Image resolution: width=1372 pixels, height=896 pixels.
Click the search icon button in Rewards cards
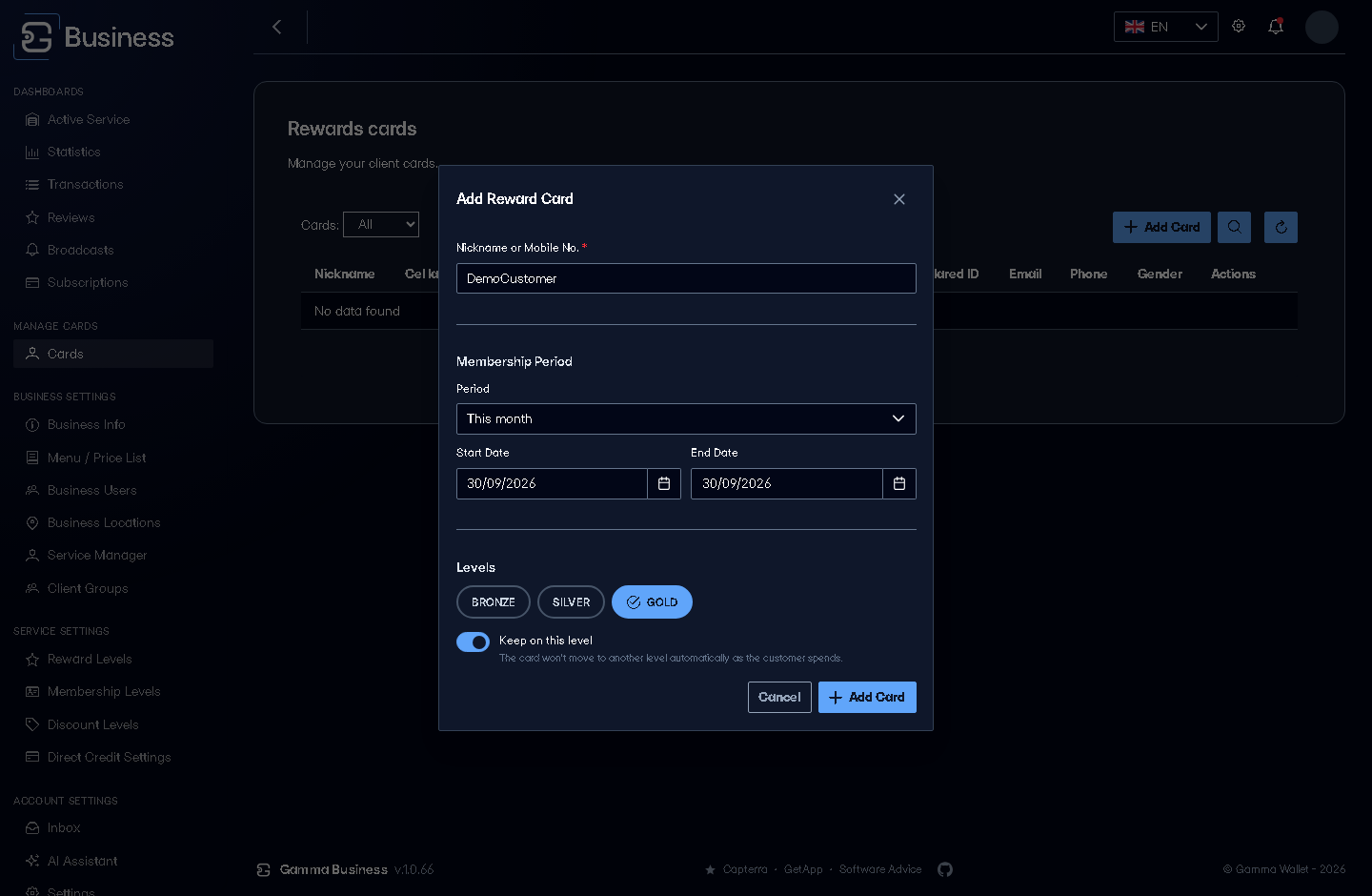point(1234,227)
